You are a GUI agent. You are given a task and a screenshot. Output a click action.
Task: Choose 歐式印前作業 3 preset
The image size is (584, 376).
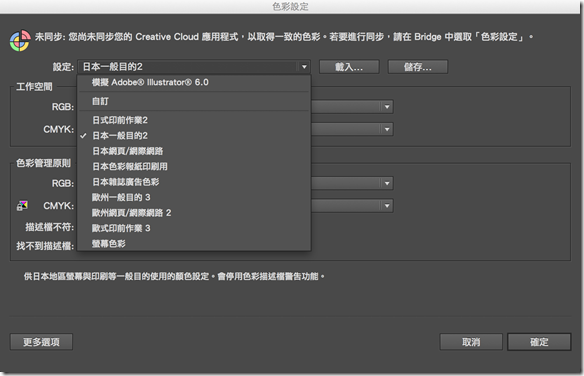[x=194, y=228]
